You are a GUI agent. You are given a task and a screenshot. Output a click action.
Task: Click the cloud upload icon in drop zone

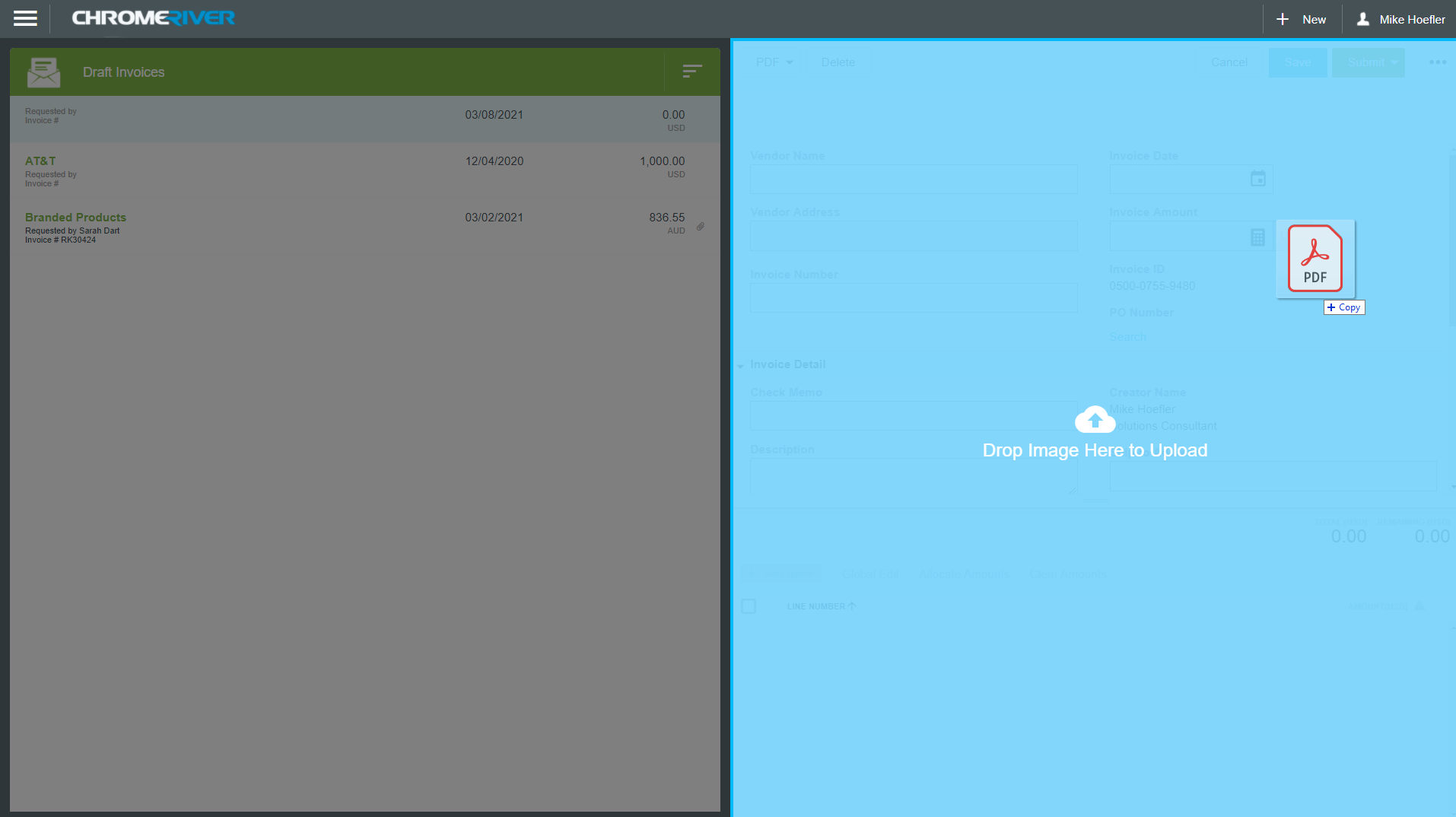click(1094, 418)
